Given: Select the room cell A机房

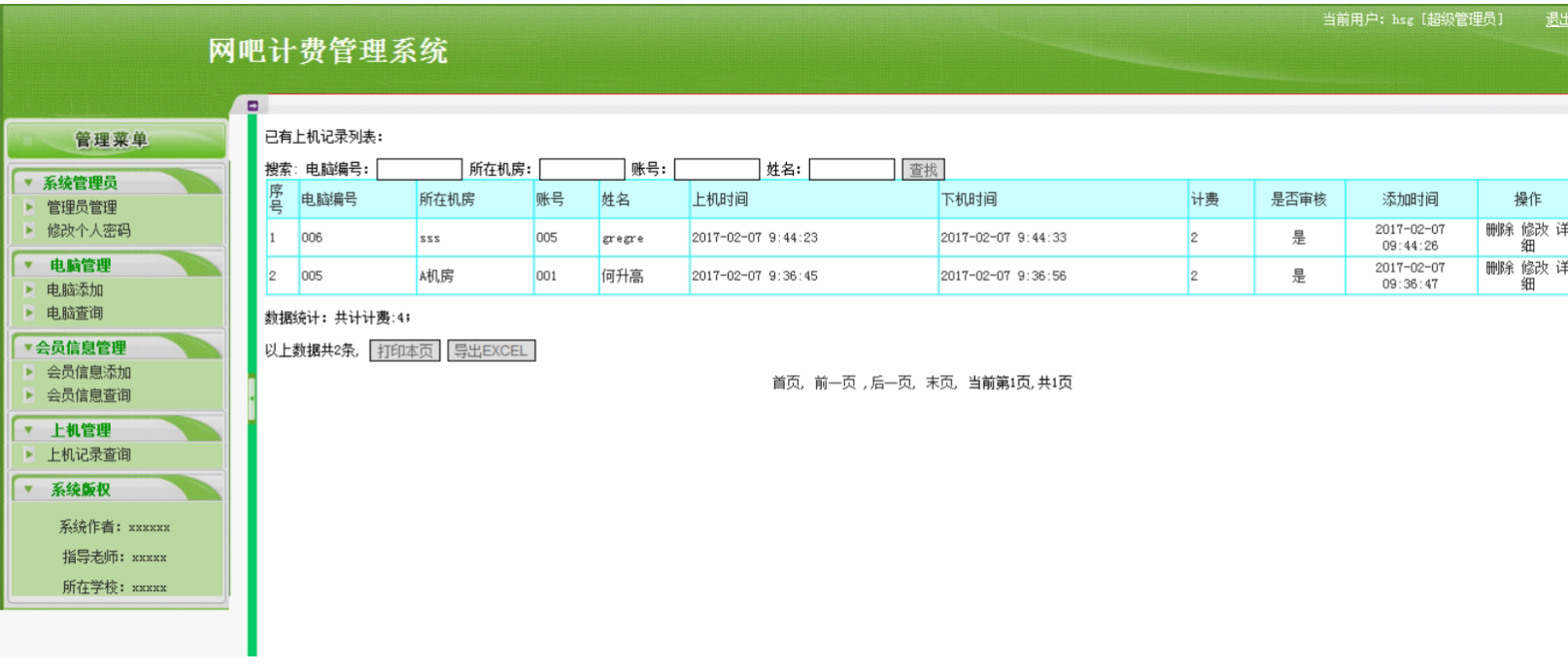Looking at the screenshot, I should click(x=475, y=276).
